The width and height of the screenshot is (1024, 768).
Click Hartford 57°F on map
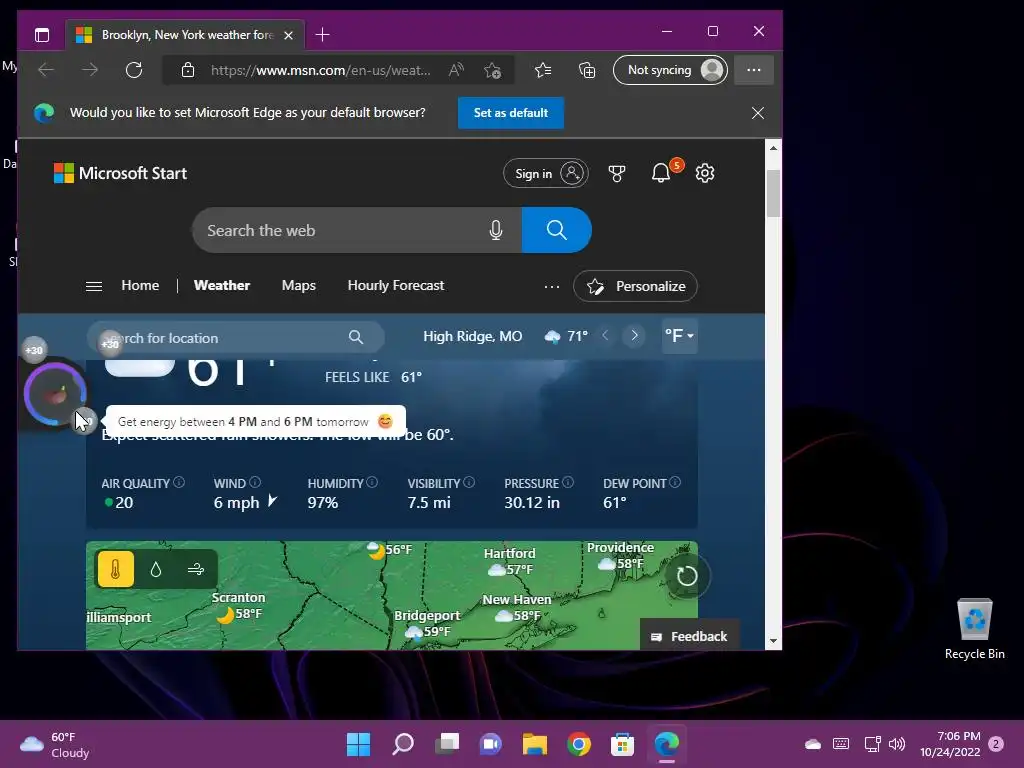click(510, 561)
